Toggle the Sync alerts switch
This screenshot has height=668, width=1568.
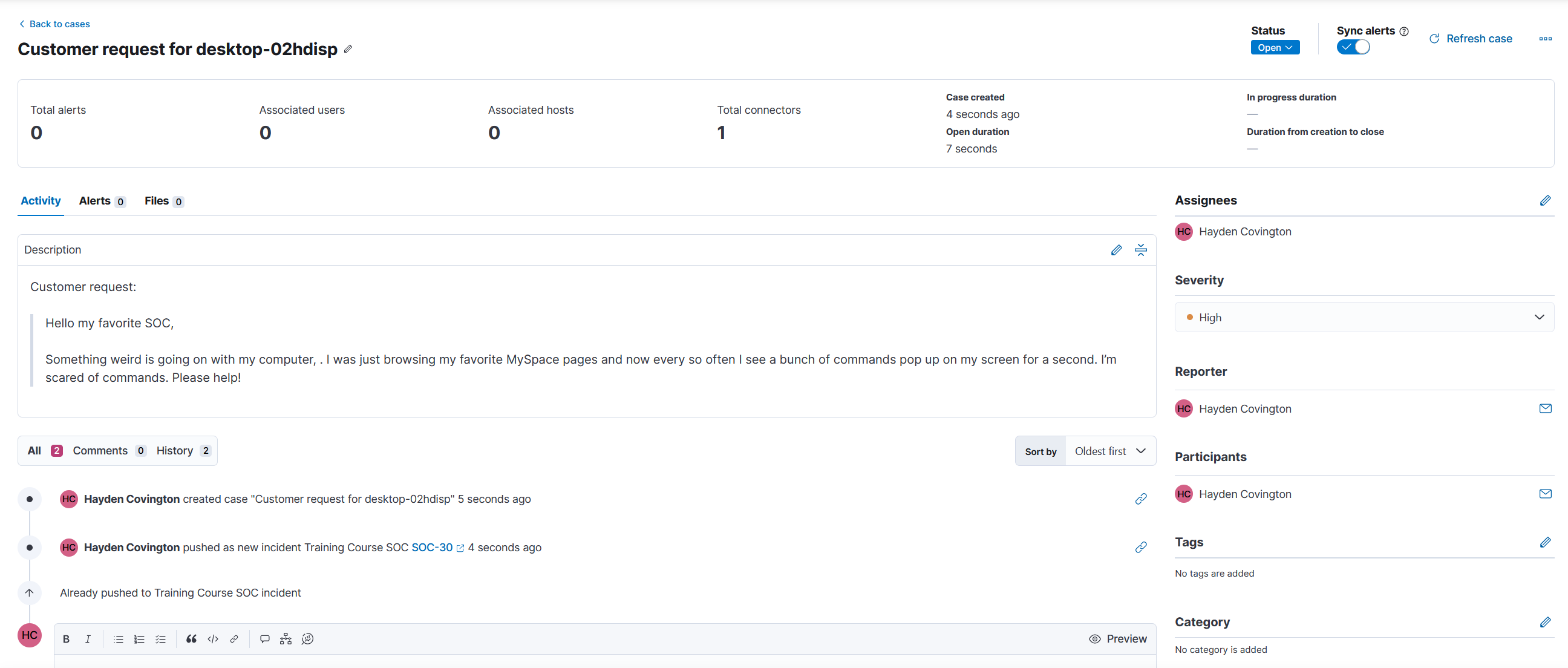click(1353, 47)
